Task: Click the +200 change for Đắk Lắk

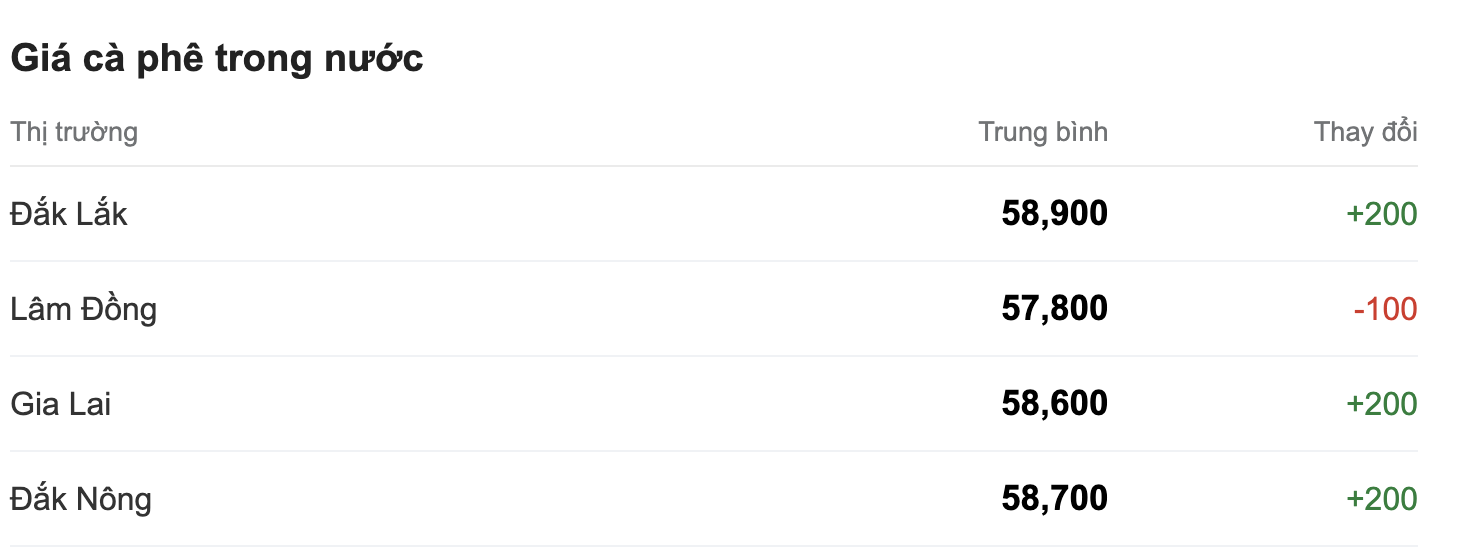Action: point(1382,214)
